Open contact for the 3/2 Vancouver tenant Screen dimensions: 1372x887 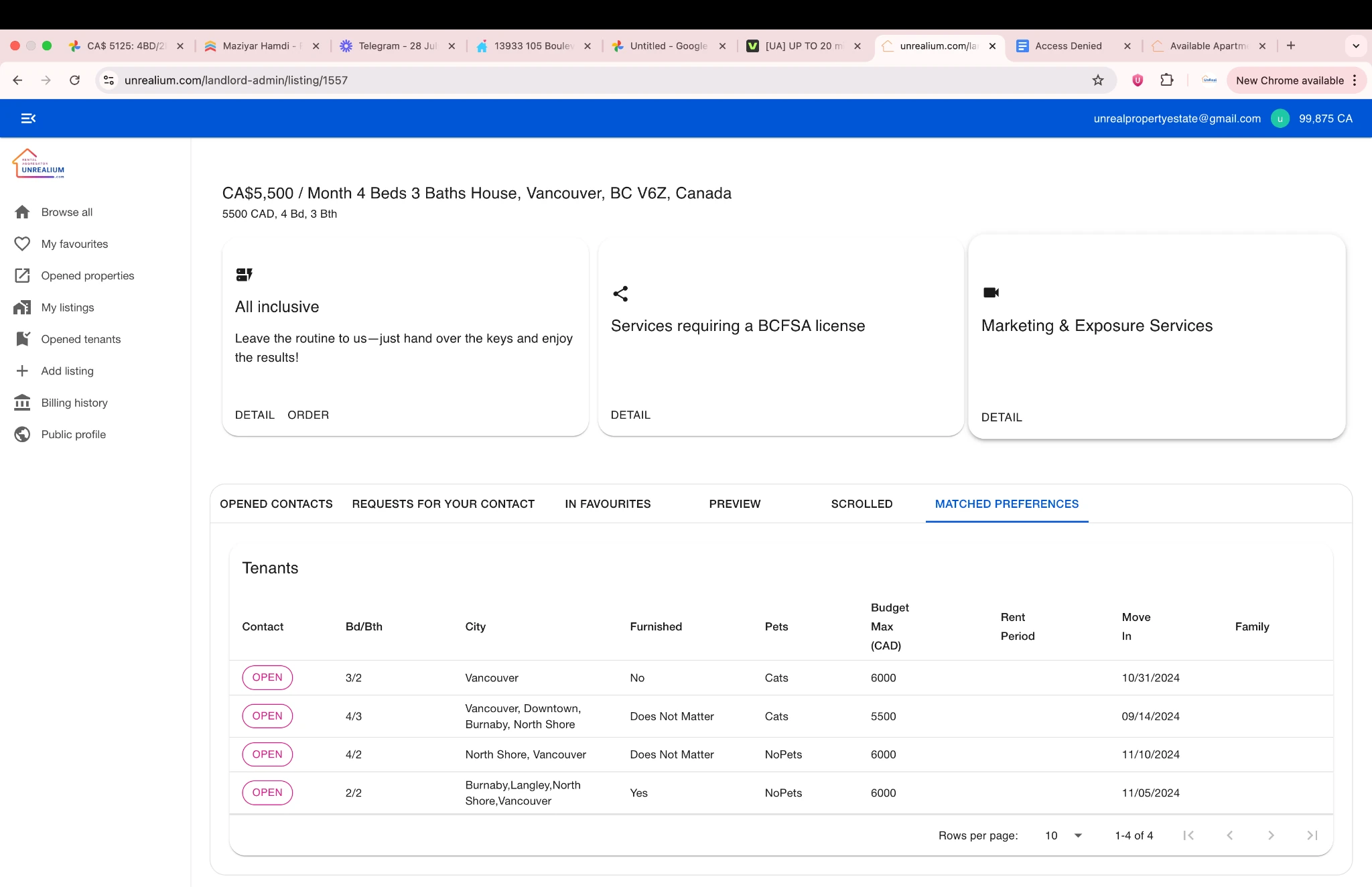267,677
